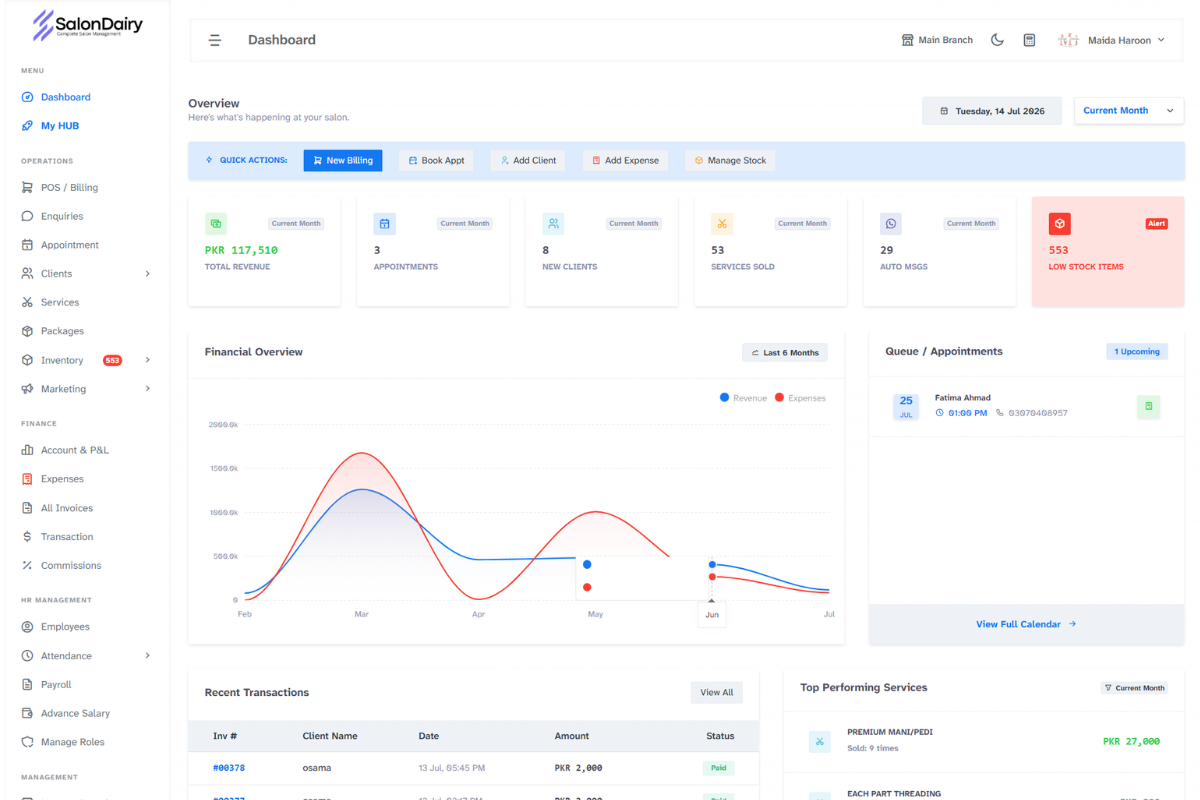Expand the Clients sidebar submenu

coord(148,273)
